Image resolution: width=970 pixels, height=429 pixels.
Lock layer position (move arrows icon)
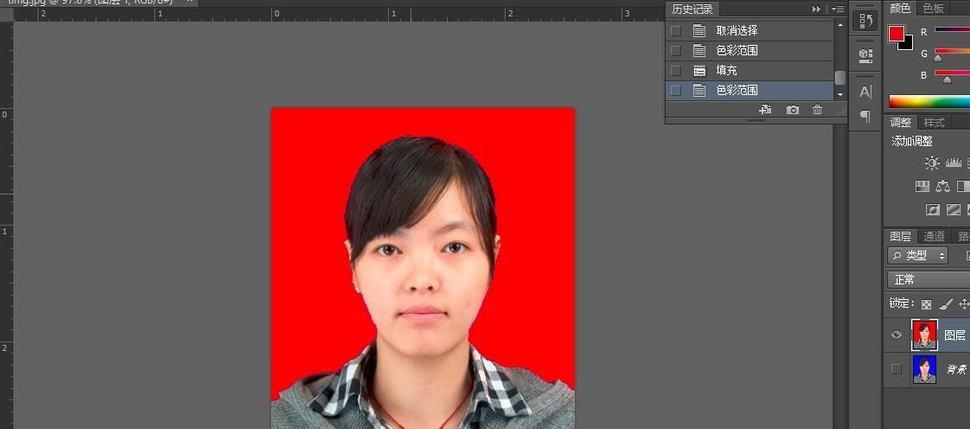pyautogui.click(x=964, y=304)
